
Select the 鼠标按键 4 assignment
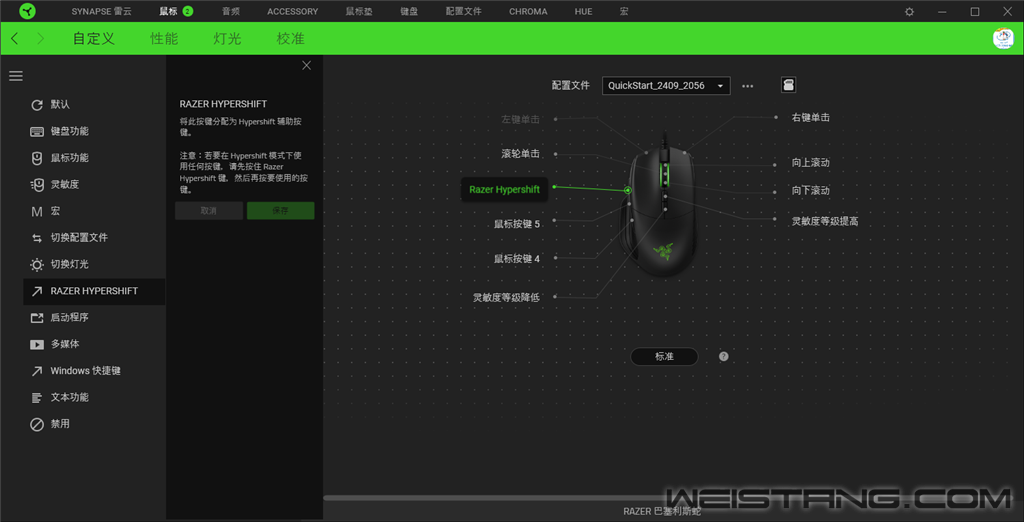(x=517, y=259)
